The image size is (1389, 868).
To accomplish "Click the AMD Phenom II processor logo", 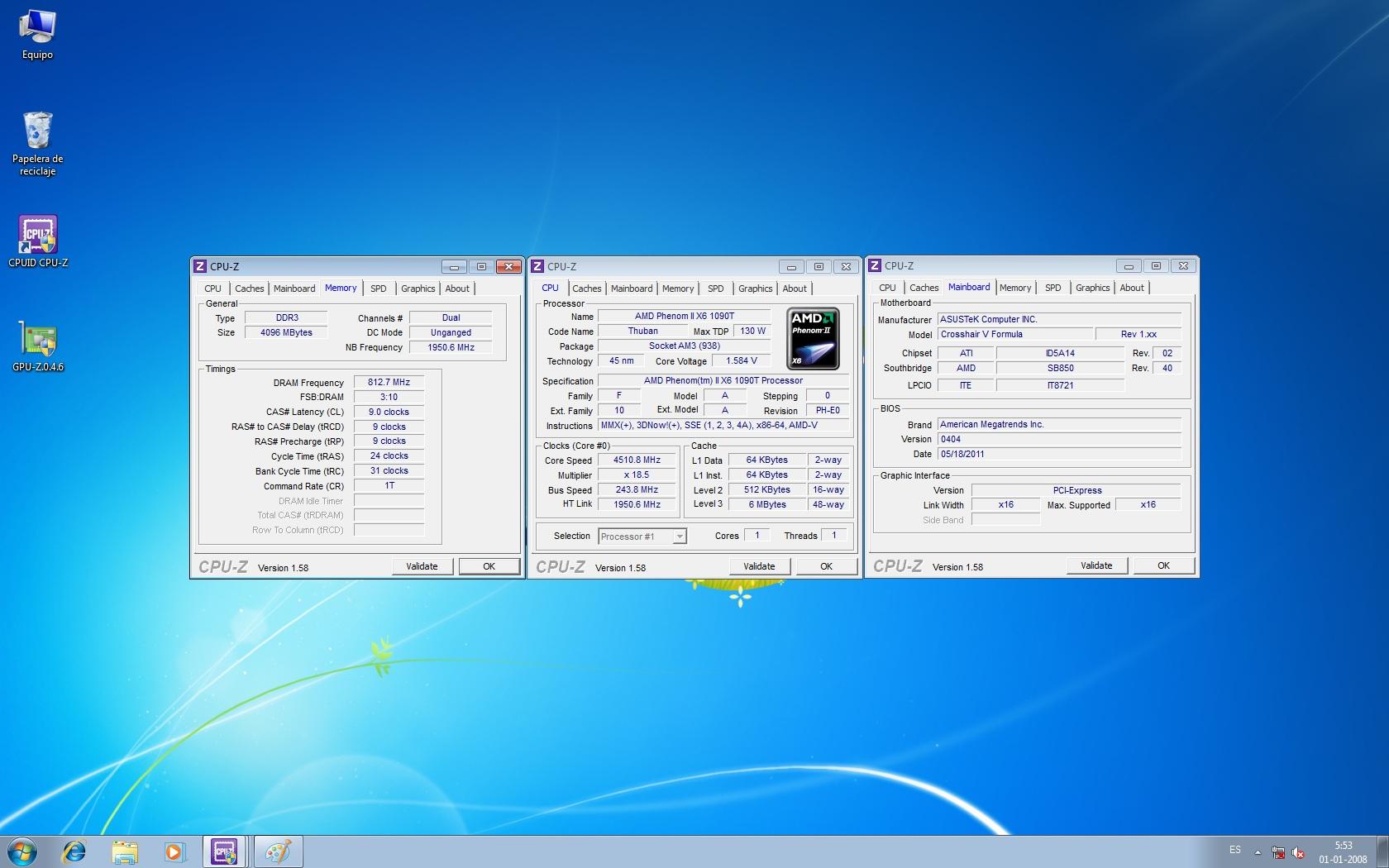I will (813, 339).
